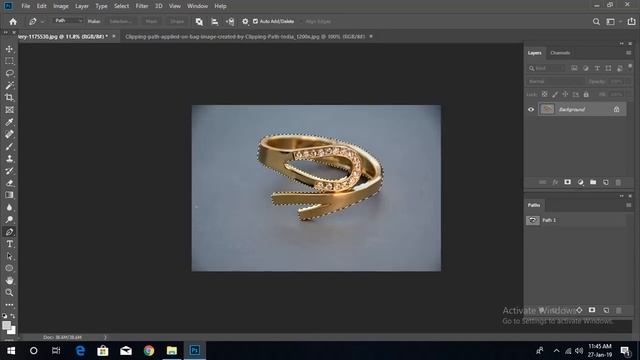Screen dimensions: 640x360
Task: Click the search icon in options bar
Action: (x=596, y=22)
